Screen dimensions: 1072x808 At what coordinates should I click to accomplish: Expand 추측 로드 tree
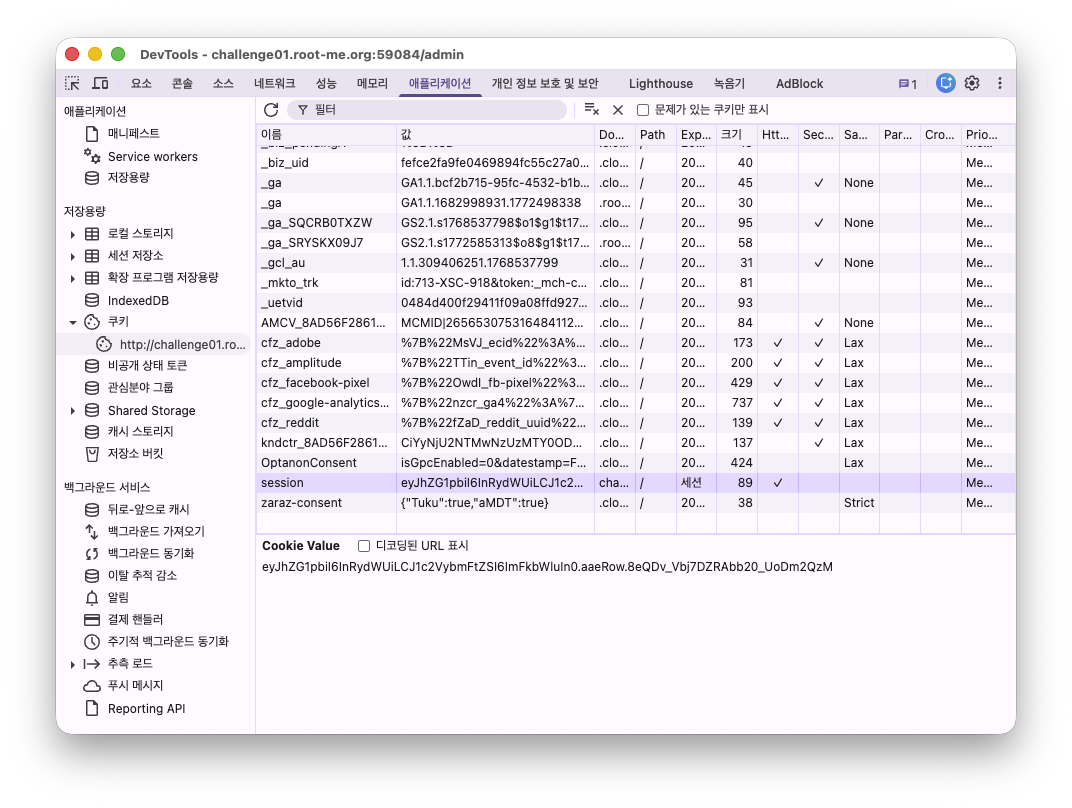pos(72,664)
